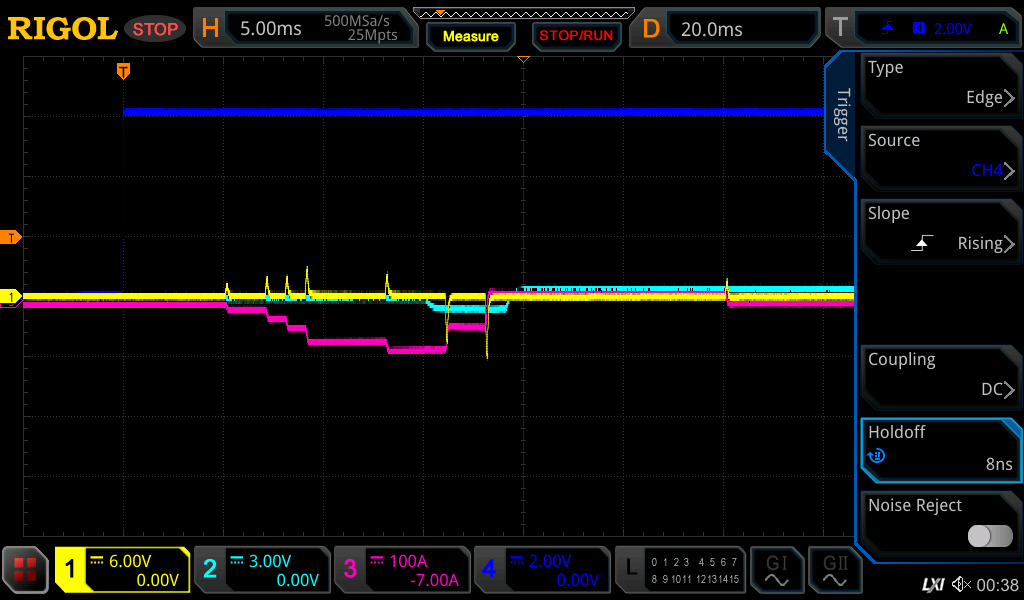Expand the trigger Source CH4 selector
Screen dimensions: 1024x600
point(940,156)
